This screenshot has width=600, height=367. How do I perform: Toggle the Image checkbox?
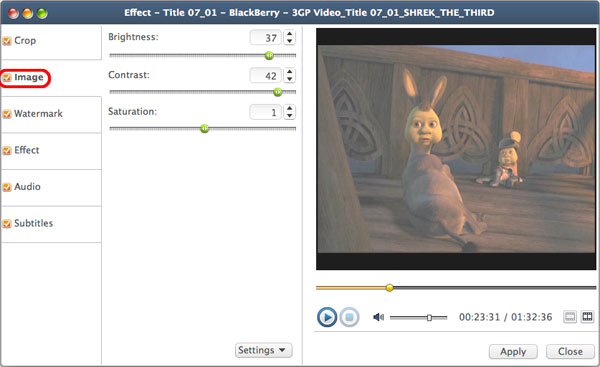tap(7, 78)
